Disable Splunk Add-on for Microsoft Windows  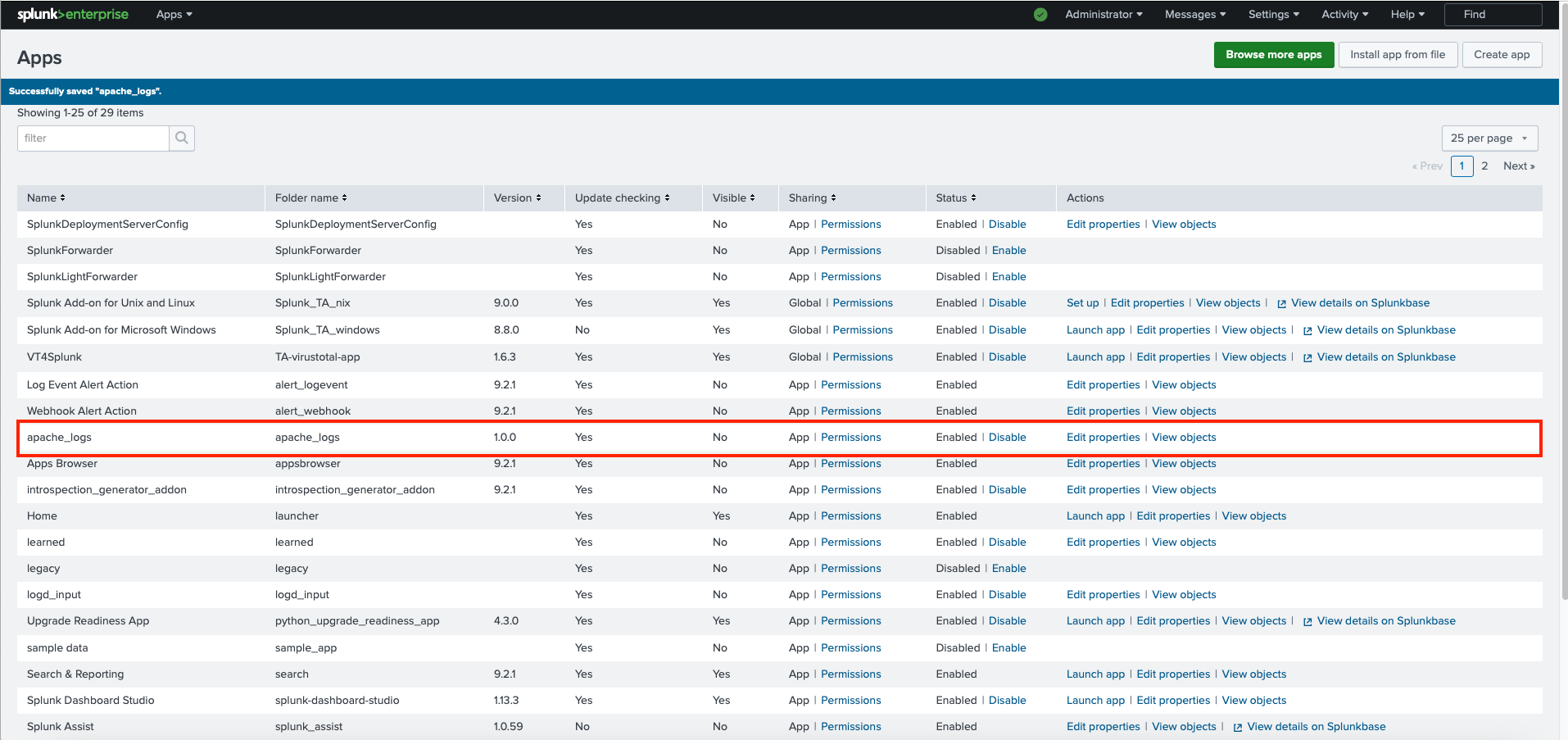1007,329
